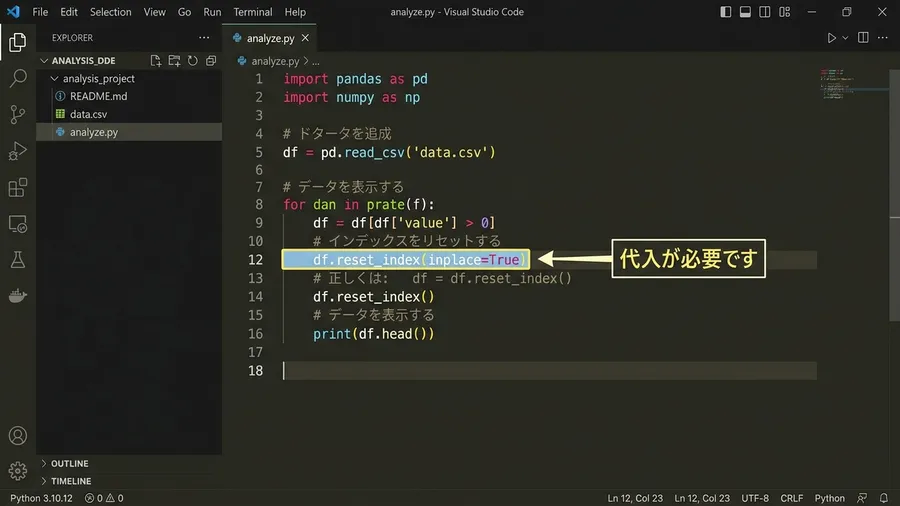Image resolution: width=900 pixels, height=506 pixels.
Task: Open the View menu
Action: pyautogui.click(x=154, y=11)
